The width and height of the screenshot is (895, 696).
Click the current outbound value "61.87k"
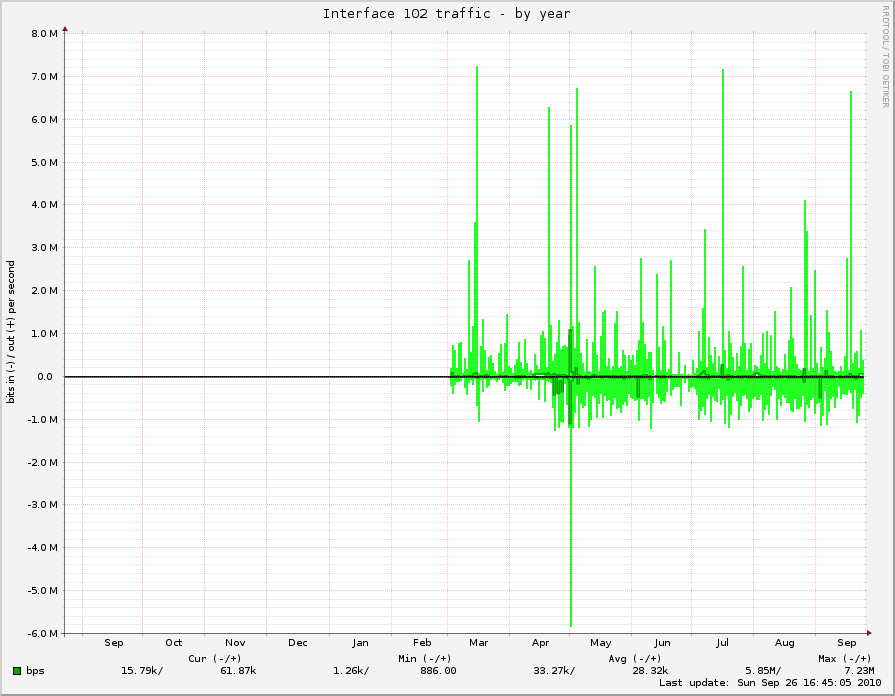238,671
